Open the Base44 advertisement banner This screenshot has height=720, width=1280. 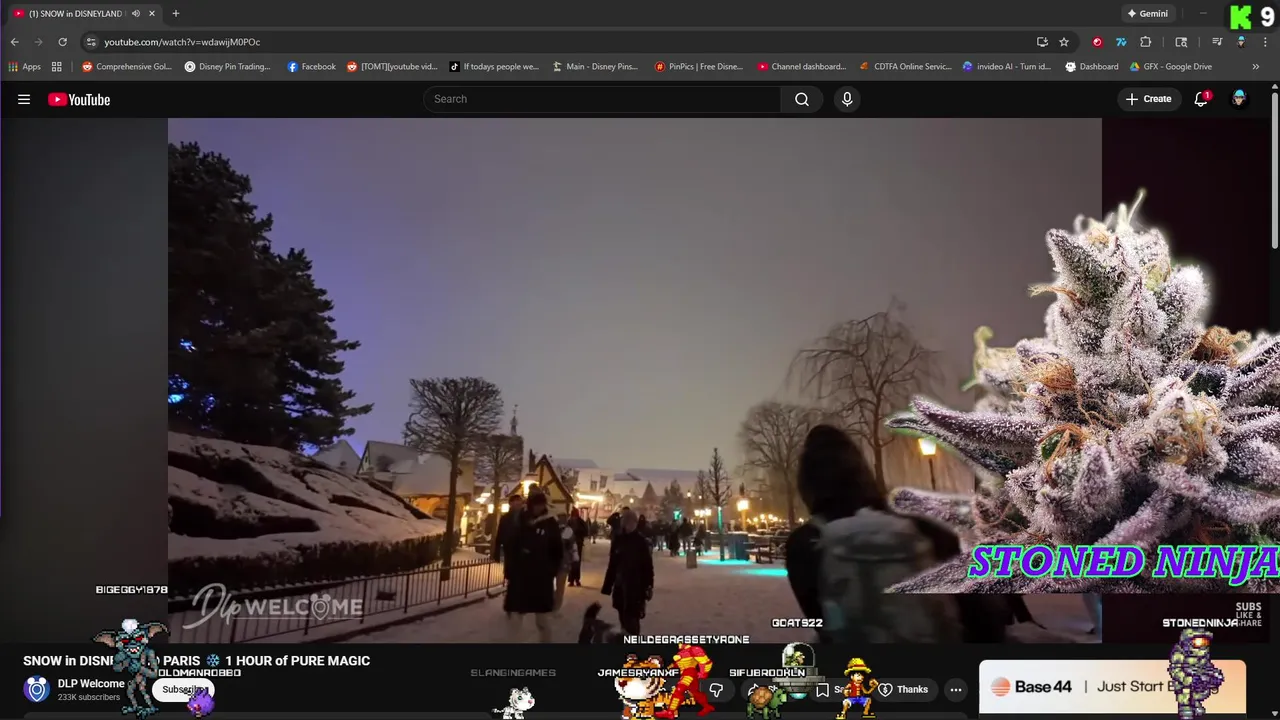(1112, 687)
